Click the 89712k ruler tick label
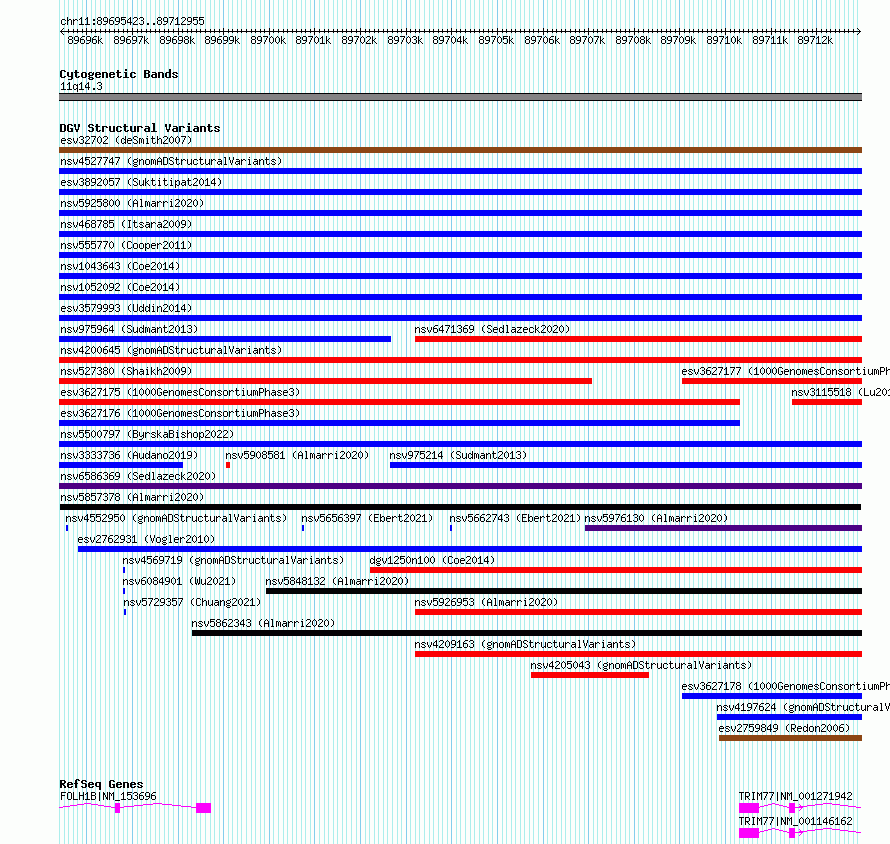 pyautogui.click(x=815, y=40)
